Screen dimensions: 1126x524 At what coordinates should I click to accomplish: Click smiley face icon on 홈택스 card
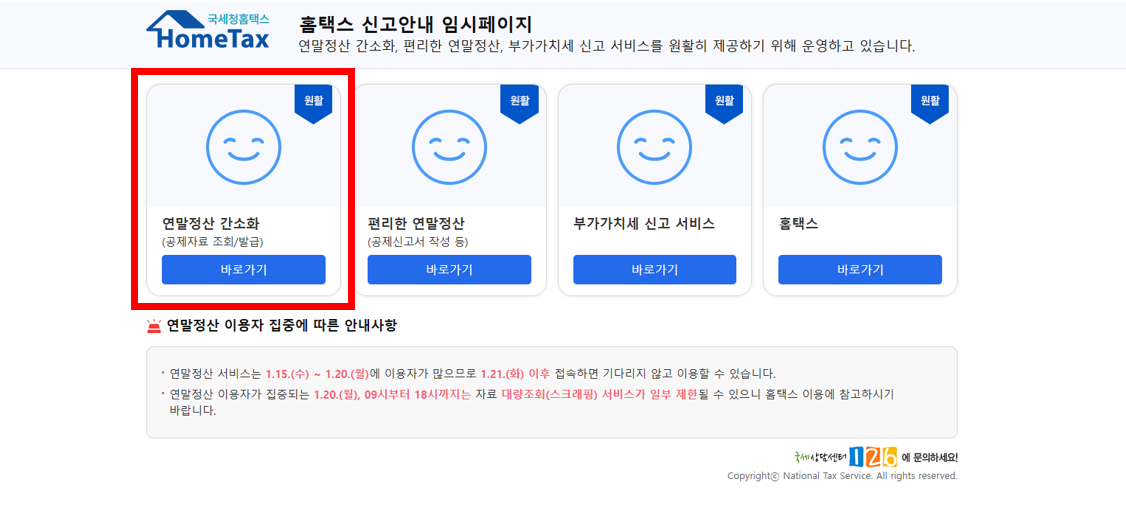pos(860,147)
